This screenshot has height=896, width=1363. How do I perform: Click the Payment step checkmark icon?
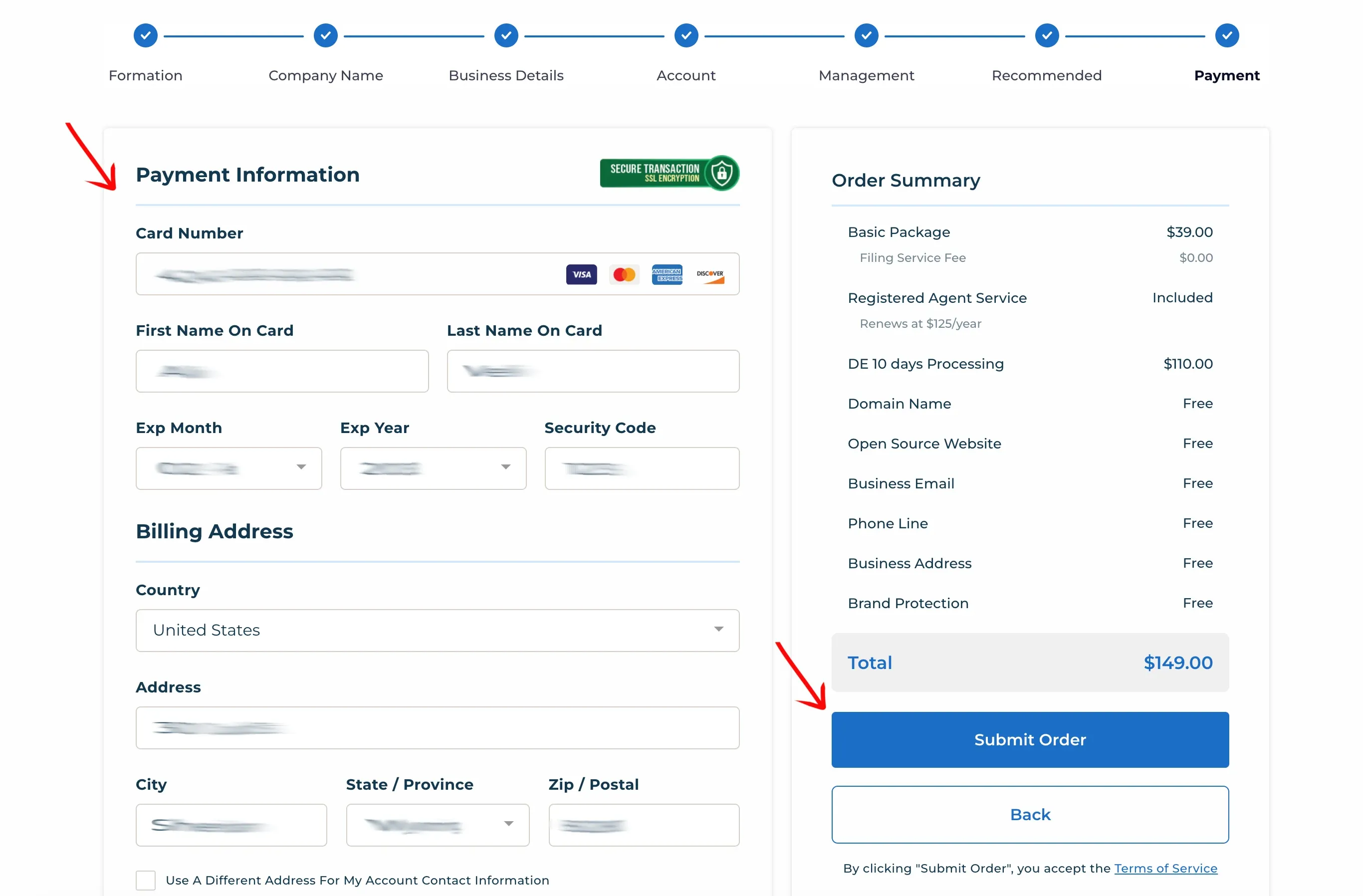pos(1227,35)
